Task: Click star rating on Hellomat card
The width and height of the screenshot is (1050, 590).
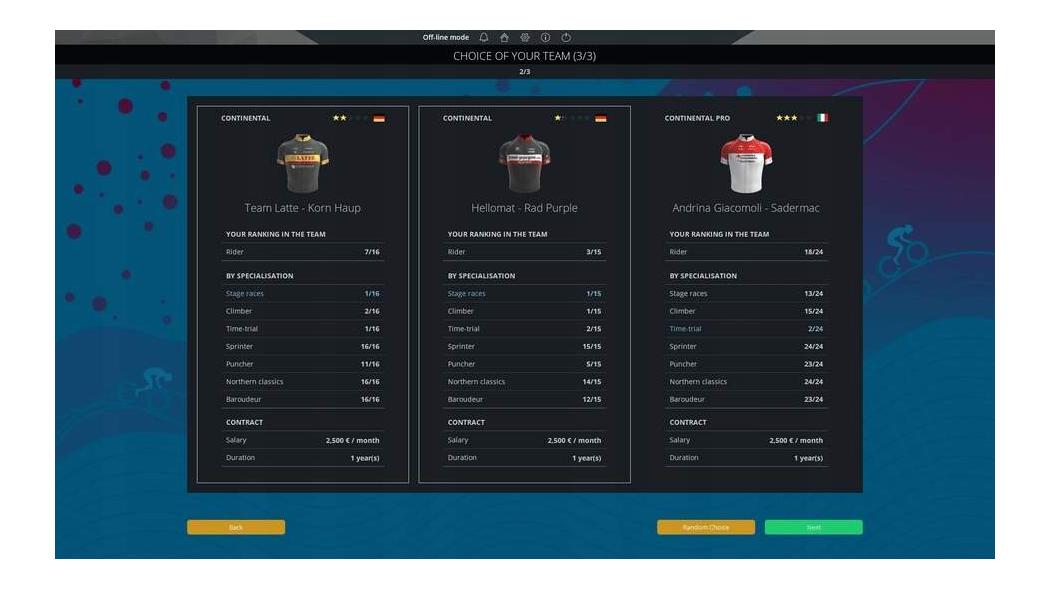Action: click(572, 118)
